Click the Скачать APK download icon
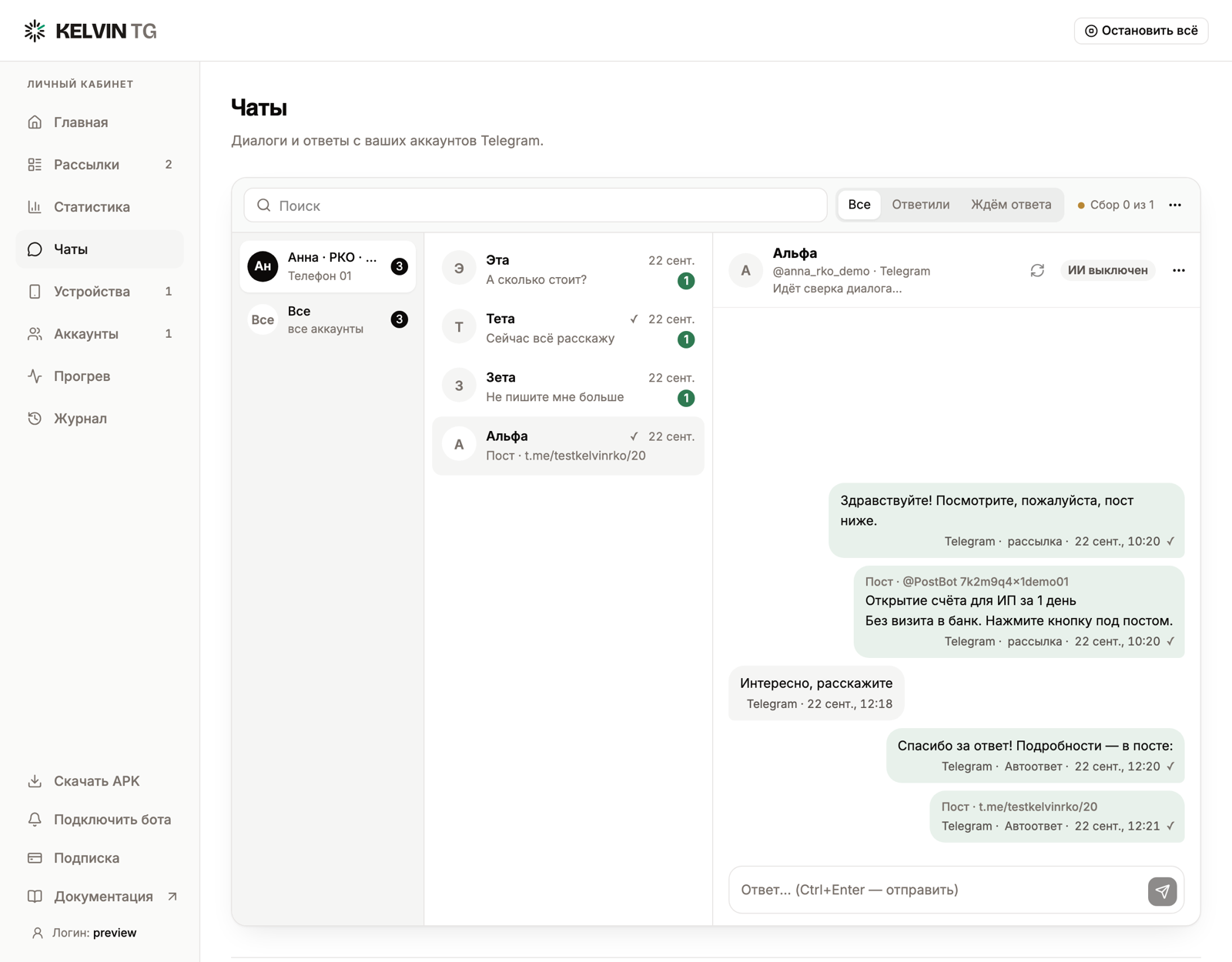1232x962 pixels. tap(35, 781)
